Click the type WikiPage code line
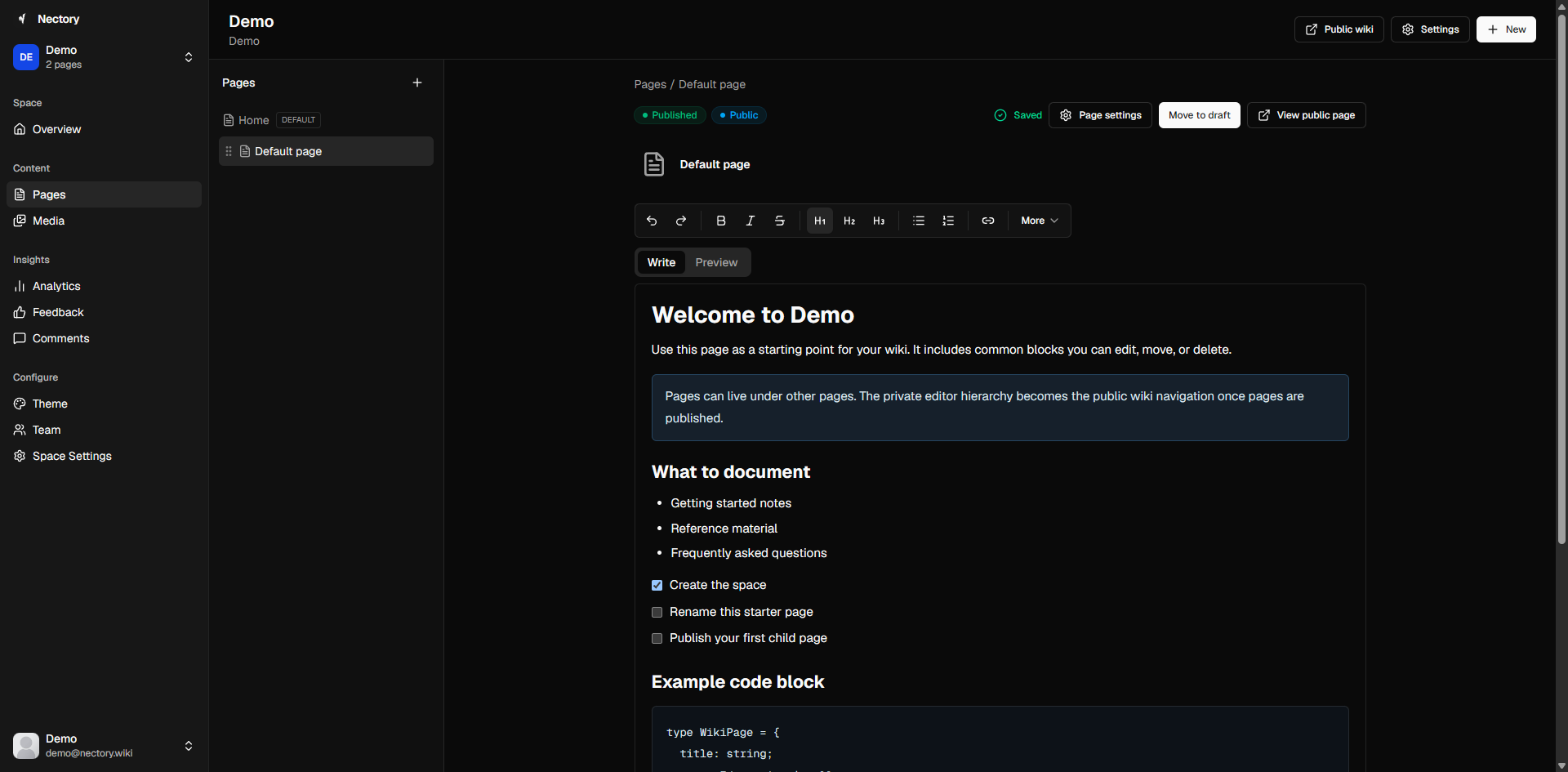 pyautogui.click(x=723, y=733)
